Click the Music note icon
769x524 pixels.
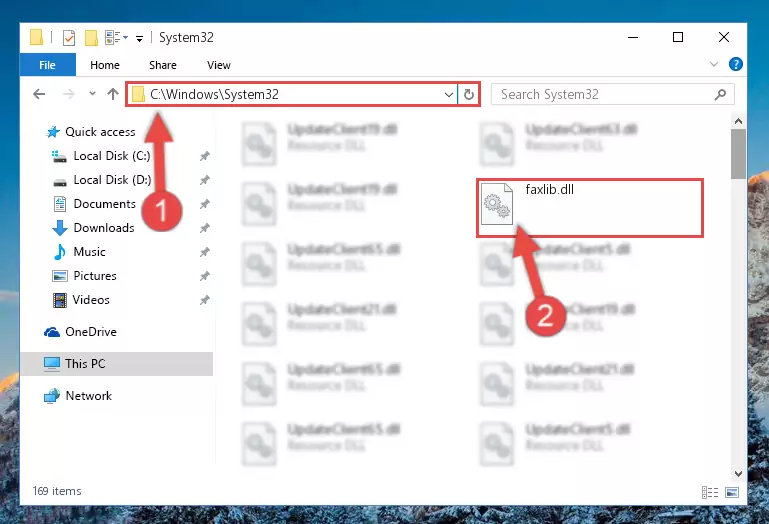[x=59, y=252]
